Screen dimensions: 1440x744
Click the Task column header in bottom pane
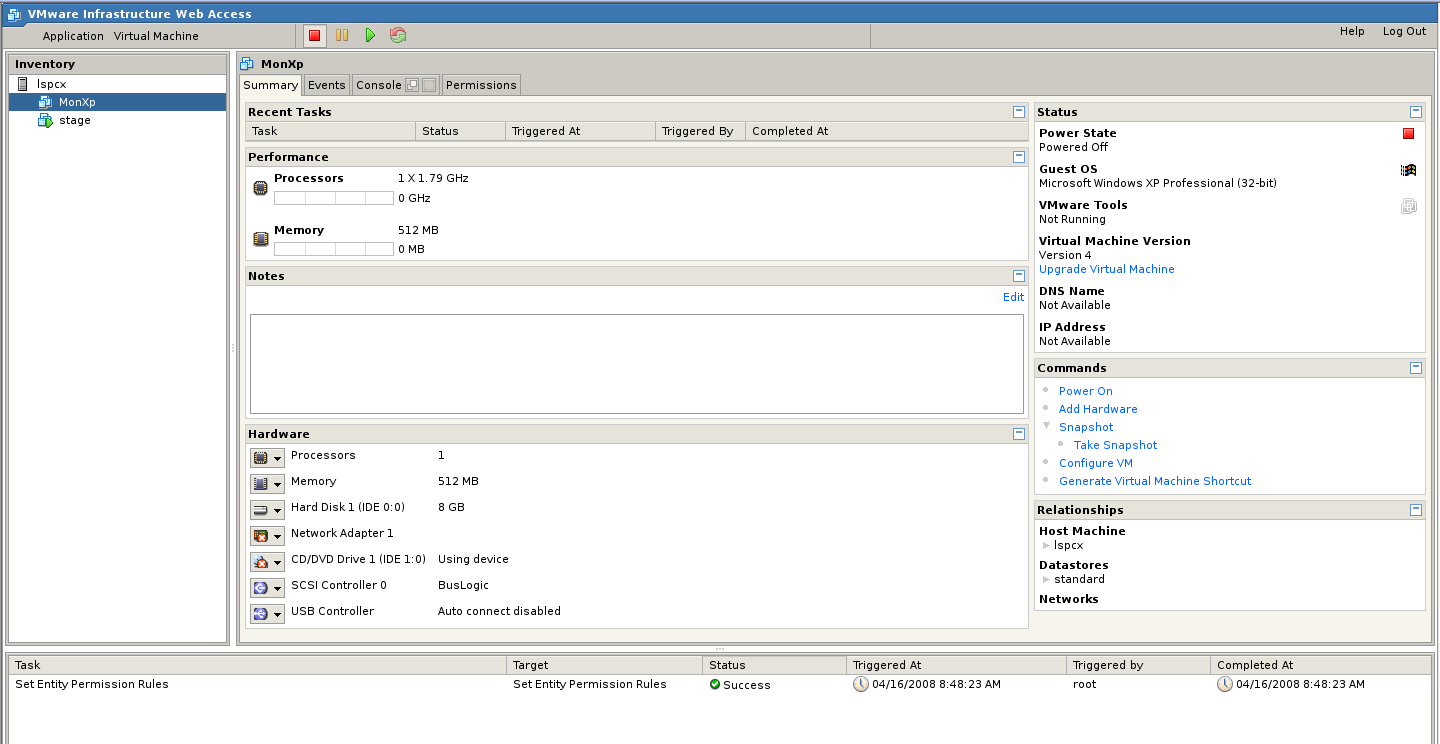point(257,665)
